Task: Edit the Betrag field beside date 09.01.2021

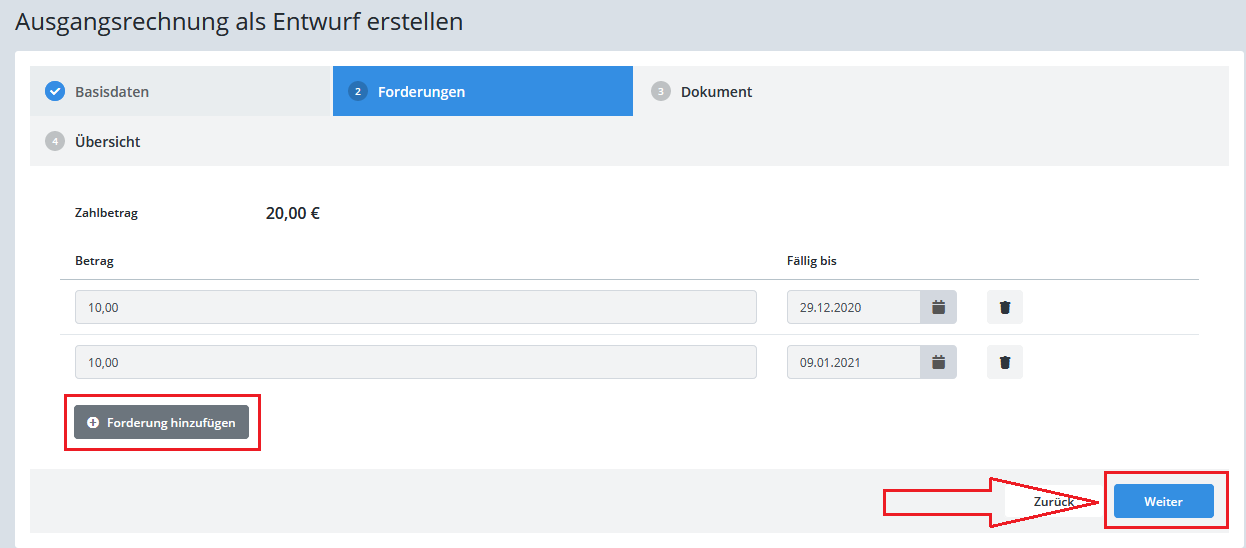Action: point(416,362)
